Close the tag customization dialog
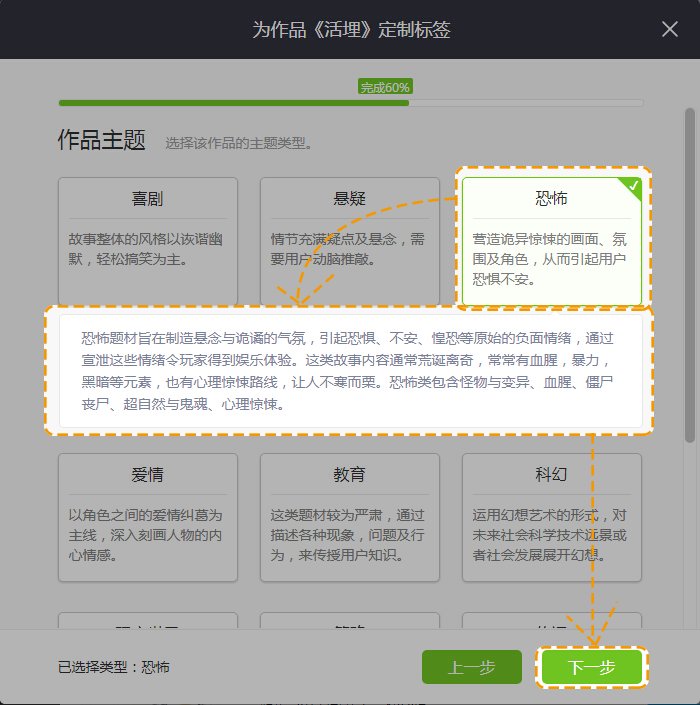Image resolution: width=700 pixels, height=705 pixels. tap(670, 29)
